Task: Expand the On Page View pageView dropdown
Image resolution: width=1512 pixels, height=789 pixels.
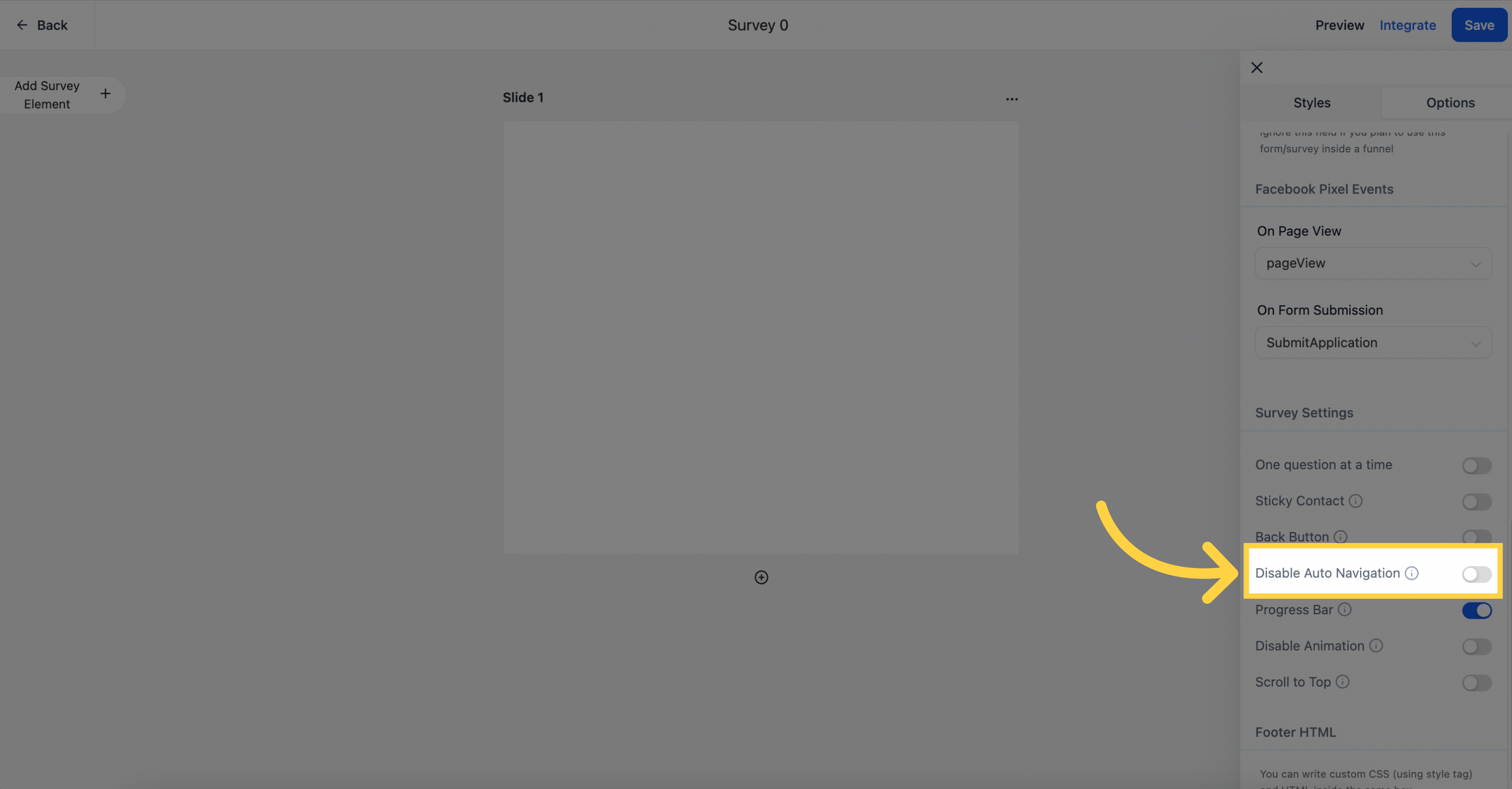Action: point(1374,263)
